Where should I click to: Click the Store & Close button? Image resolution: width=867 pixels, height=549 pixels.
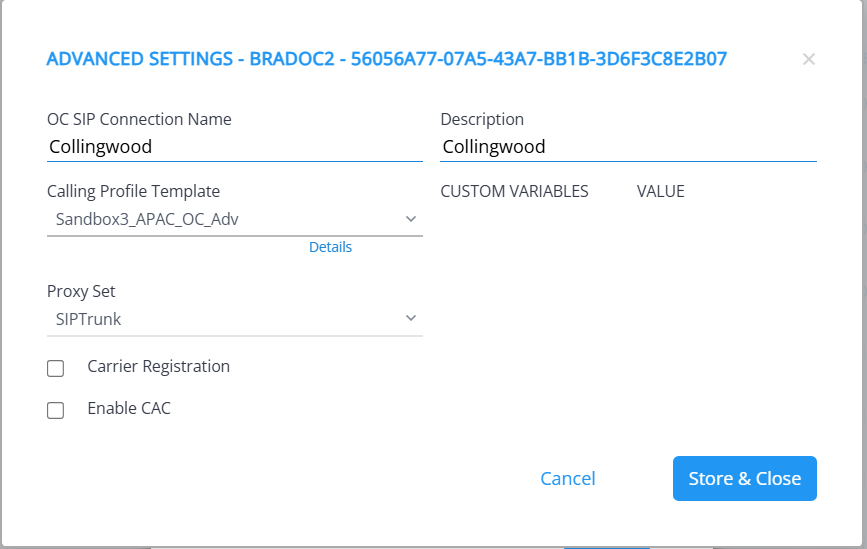[x=744, y=478]
